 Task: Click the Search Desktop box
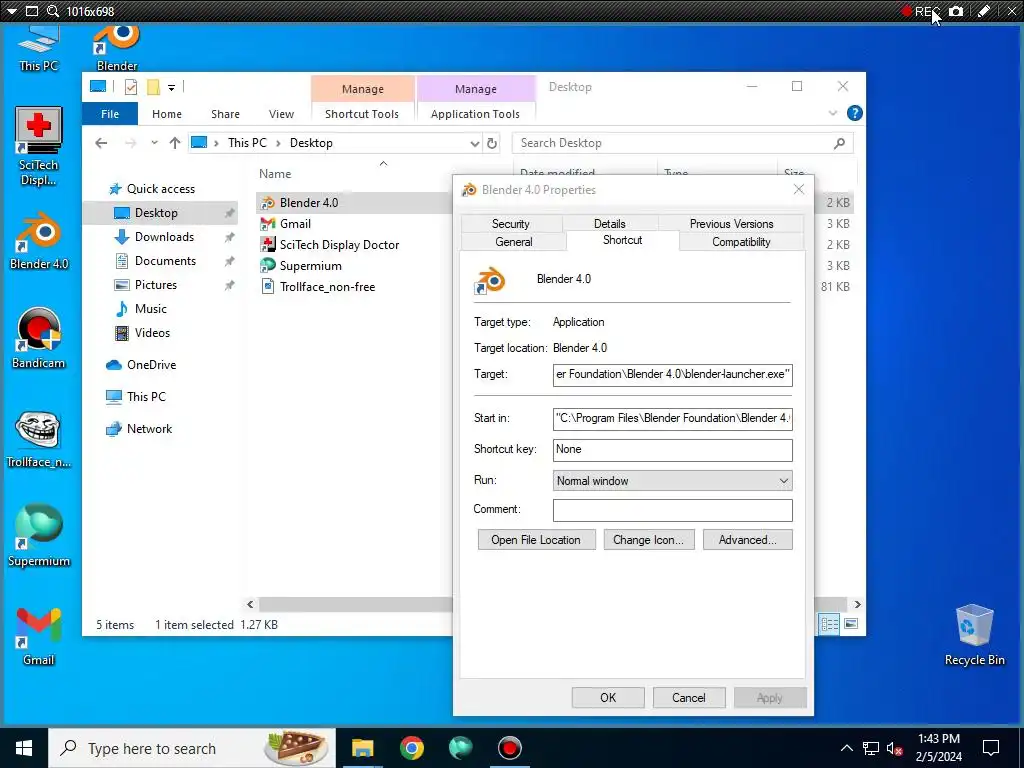pos(682,143)
